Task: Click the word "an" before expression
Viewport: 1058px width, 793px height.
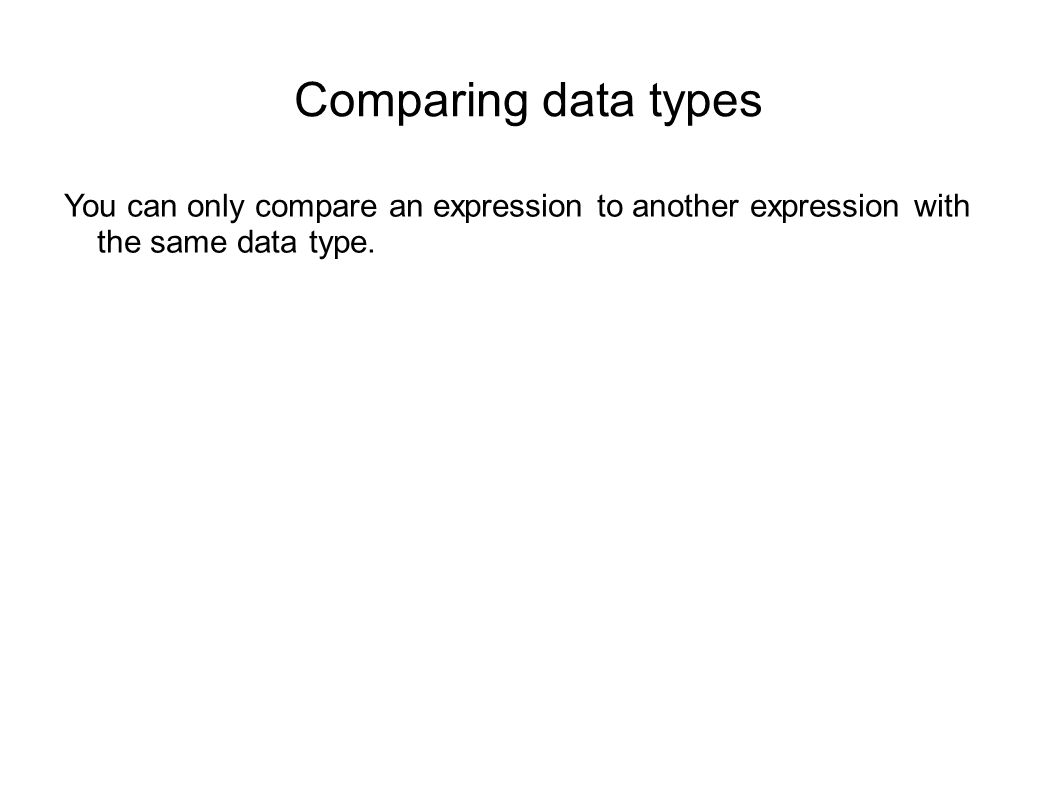Action: (406, 207)
